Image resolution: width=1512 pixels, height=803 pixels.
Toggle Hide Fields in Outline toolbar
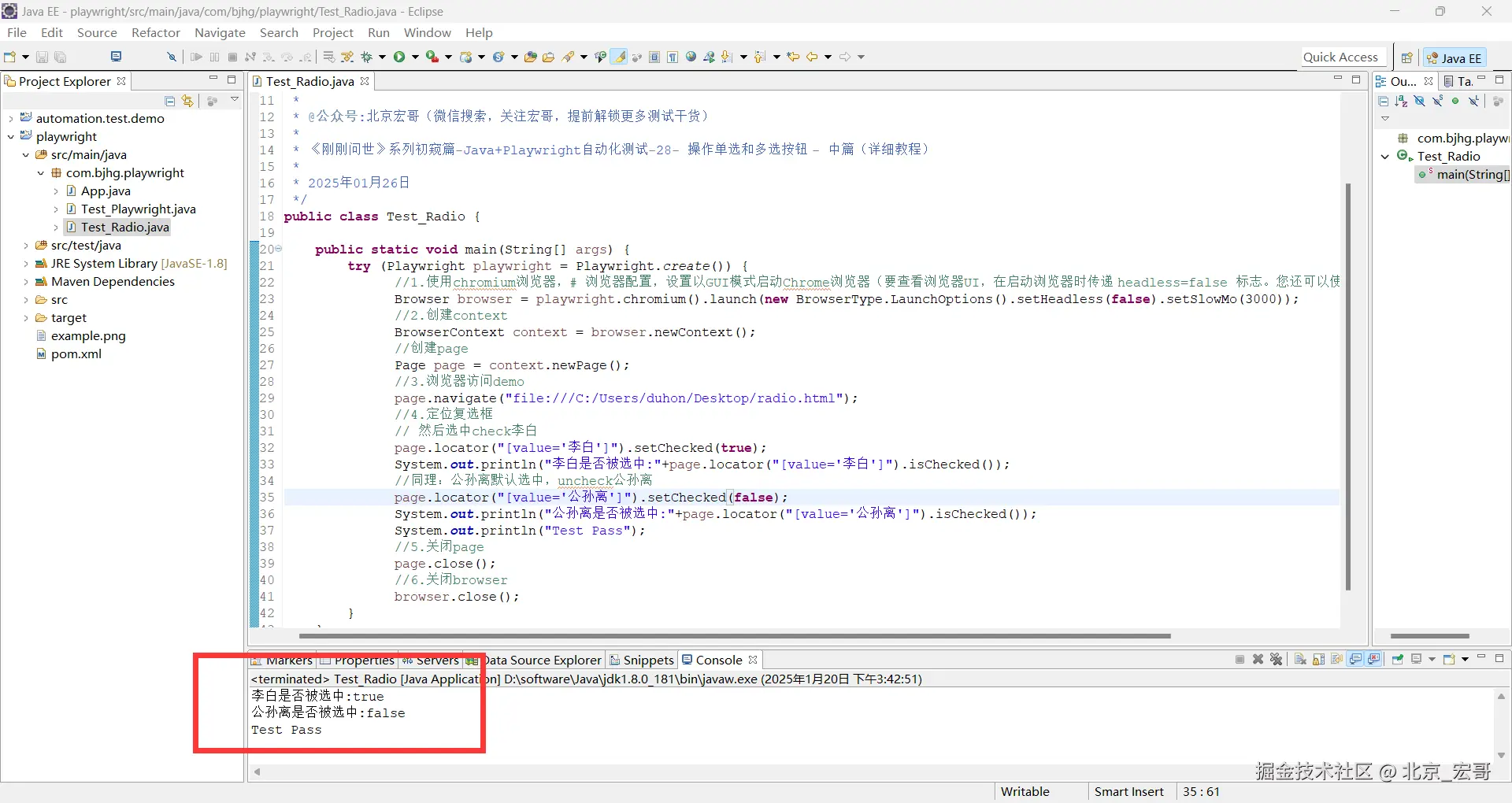pos(1419,101)
